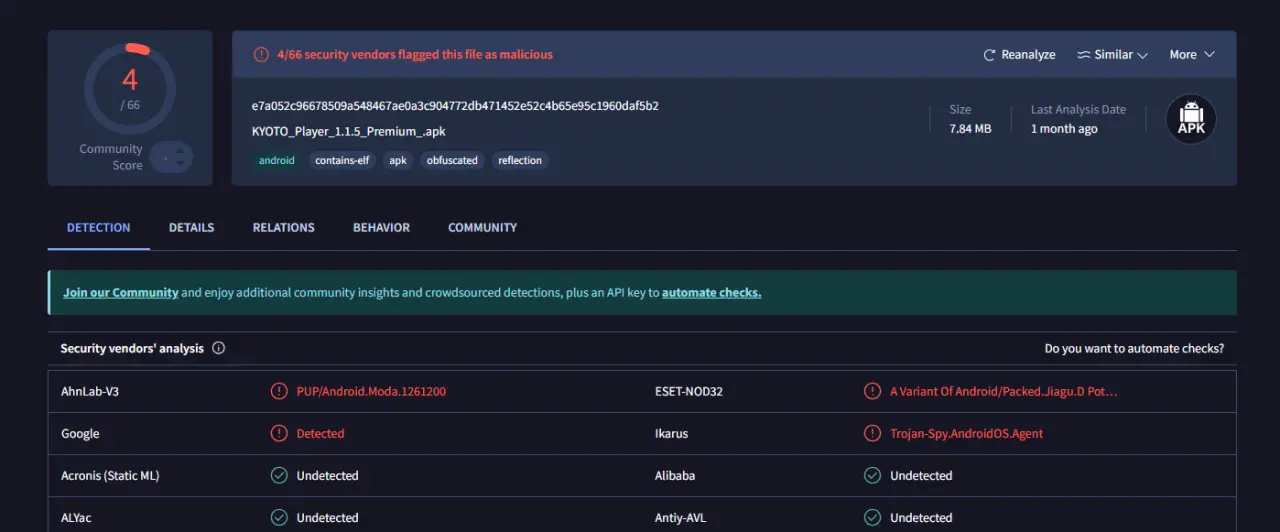
Task: Click the Alibaba vendor name
Action: point(675,476)
